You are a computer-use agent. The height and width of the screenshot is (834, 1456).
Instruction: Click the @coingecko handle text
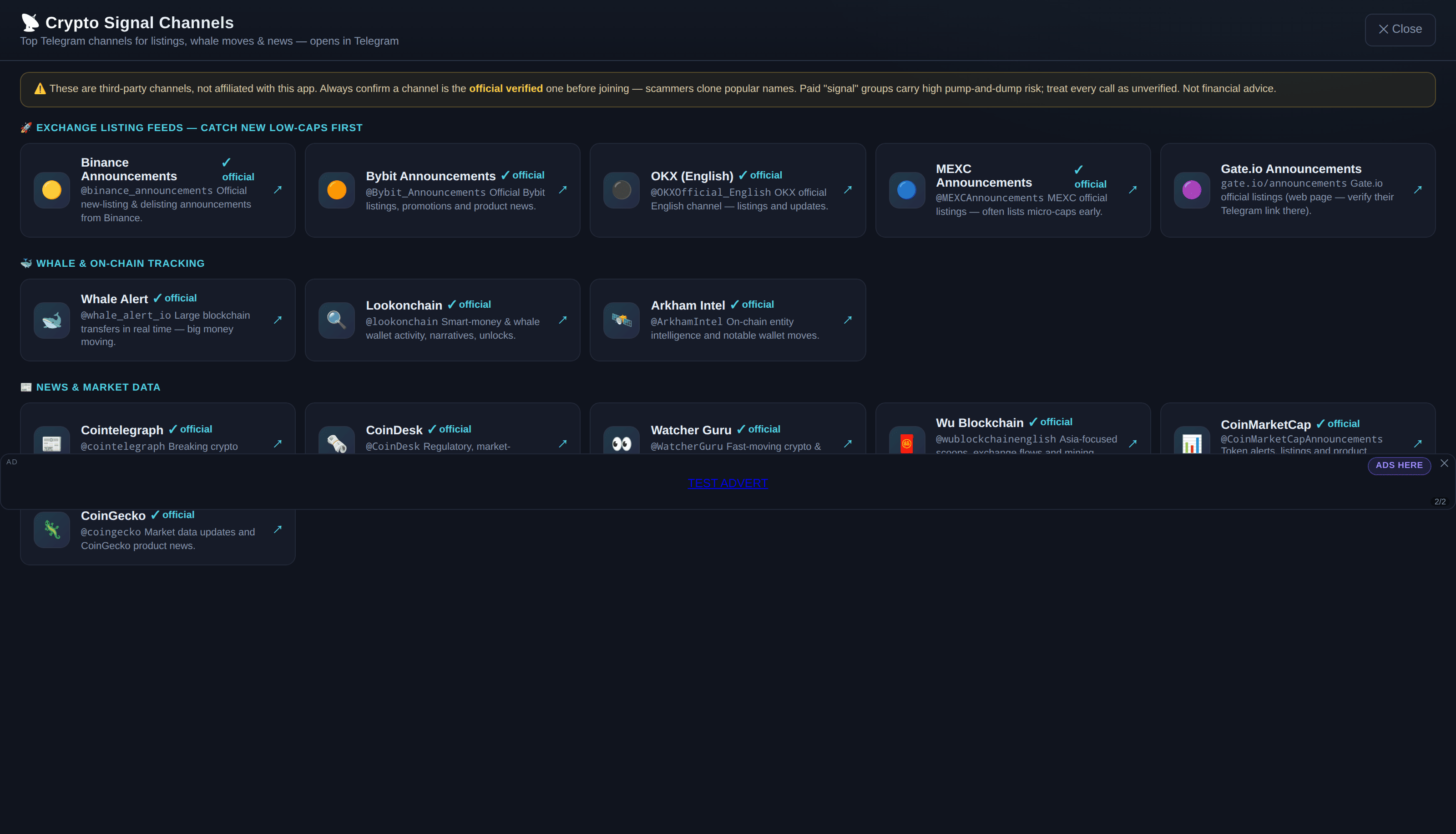(x=111, y=532)
